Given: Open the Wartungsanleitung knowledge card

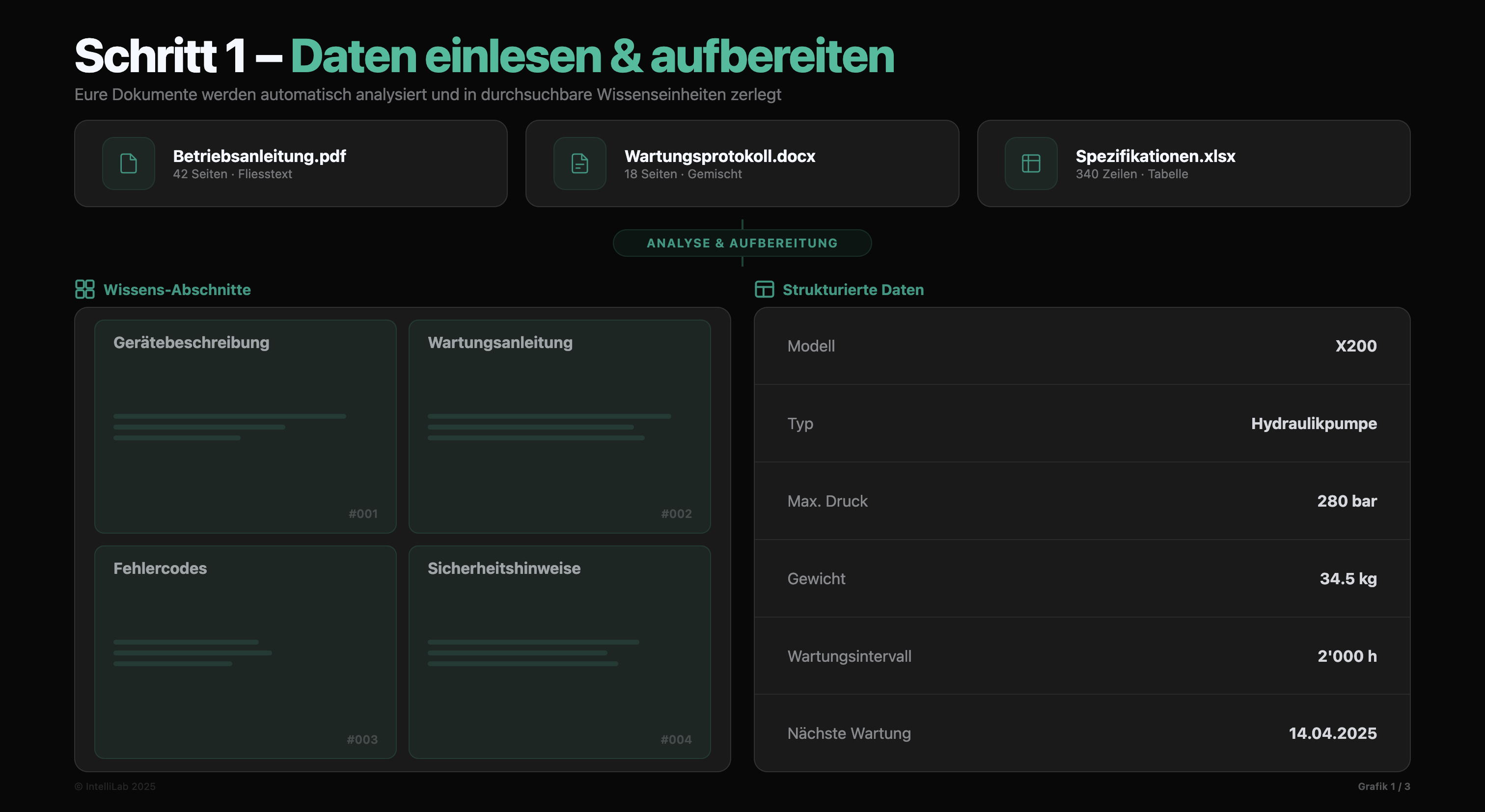Looking at the screenshot, I should coord(559,427).
